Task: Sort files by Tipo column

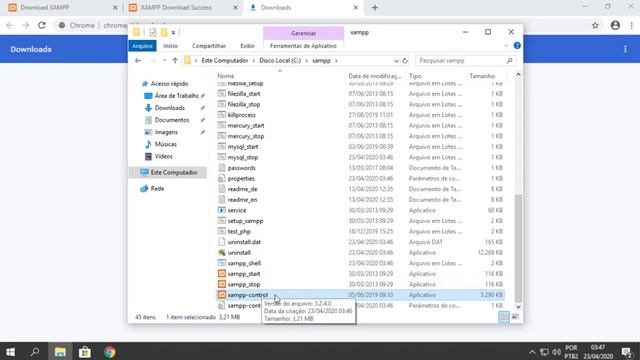Action: [x=415, y=76]
